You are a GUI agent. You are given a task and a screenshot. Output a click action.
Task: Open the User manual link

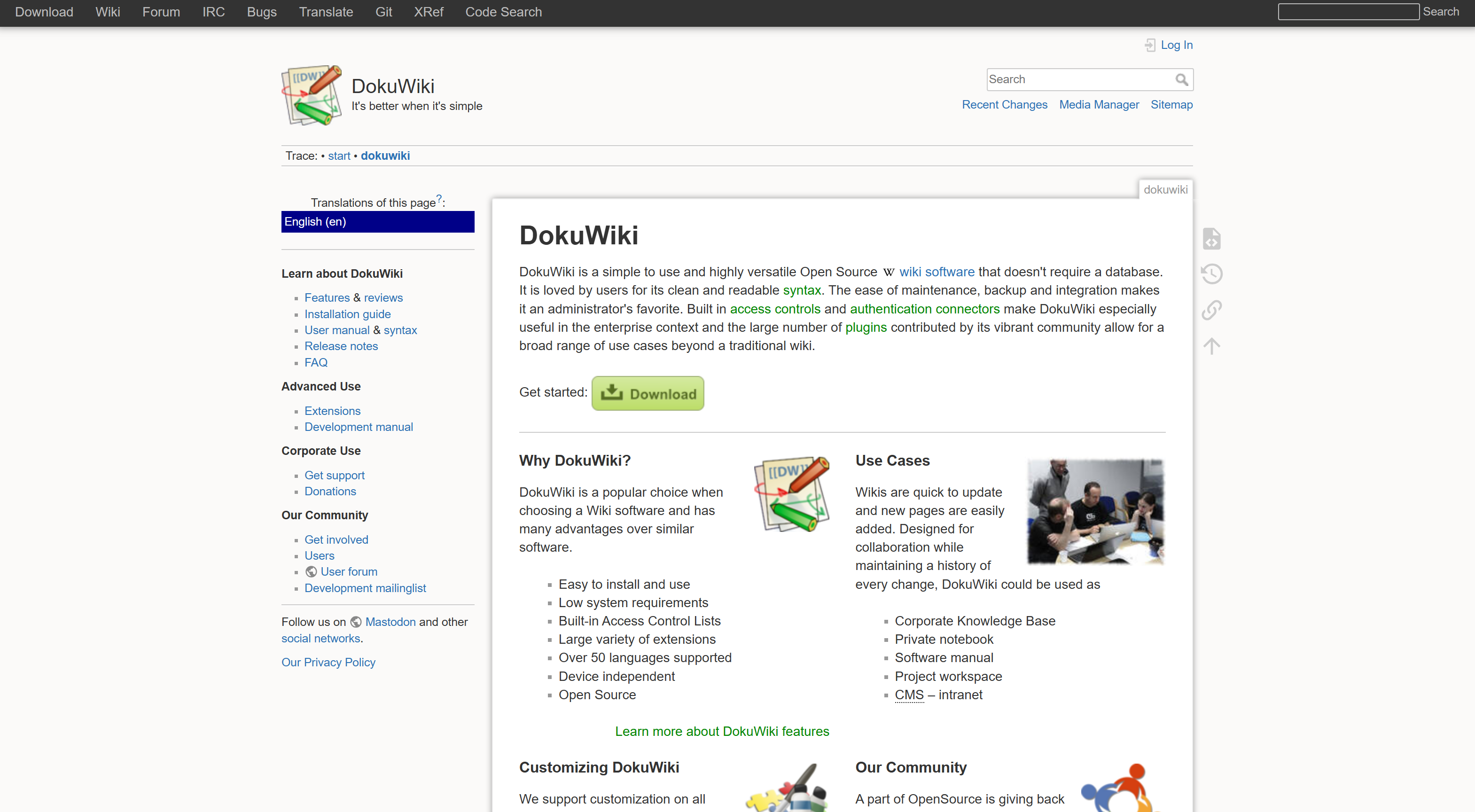point(337,330)
